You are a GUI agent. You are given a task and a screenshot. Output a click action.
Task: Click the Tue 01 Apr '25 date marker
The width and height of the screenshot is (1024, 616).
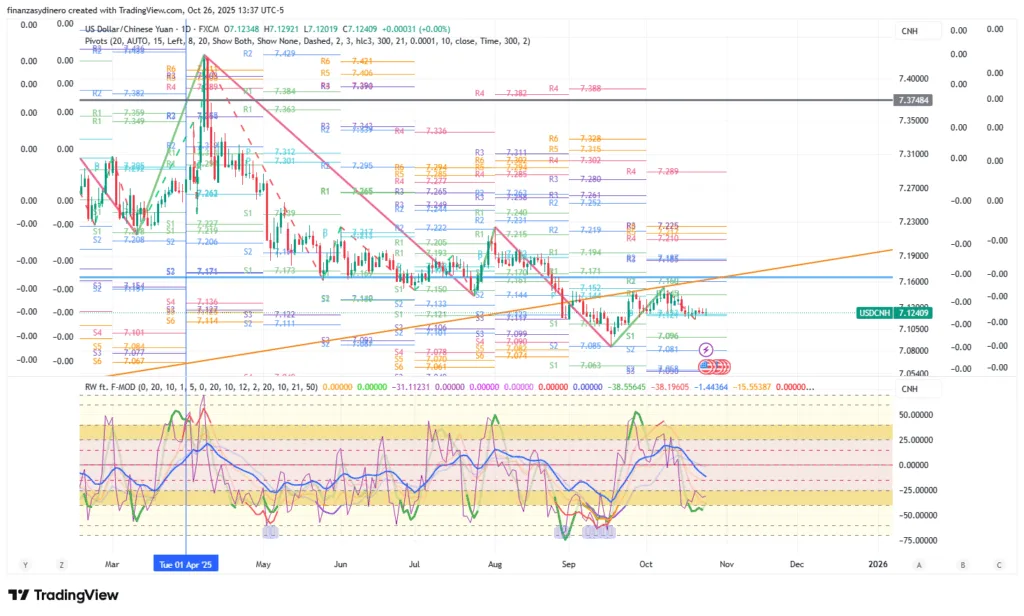(186, 564)
